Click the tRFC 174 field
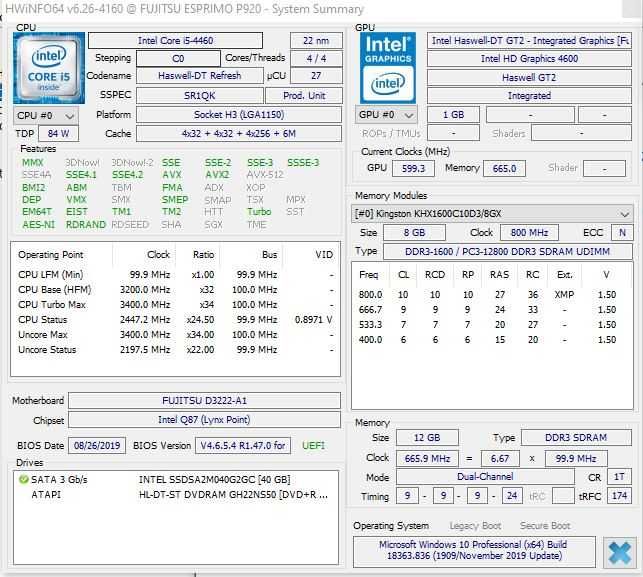 click(x=619, y=496)
